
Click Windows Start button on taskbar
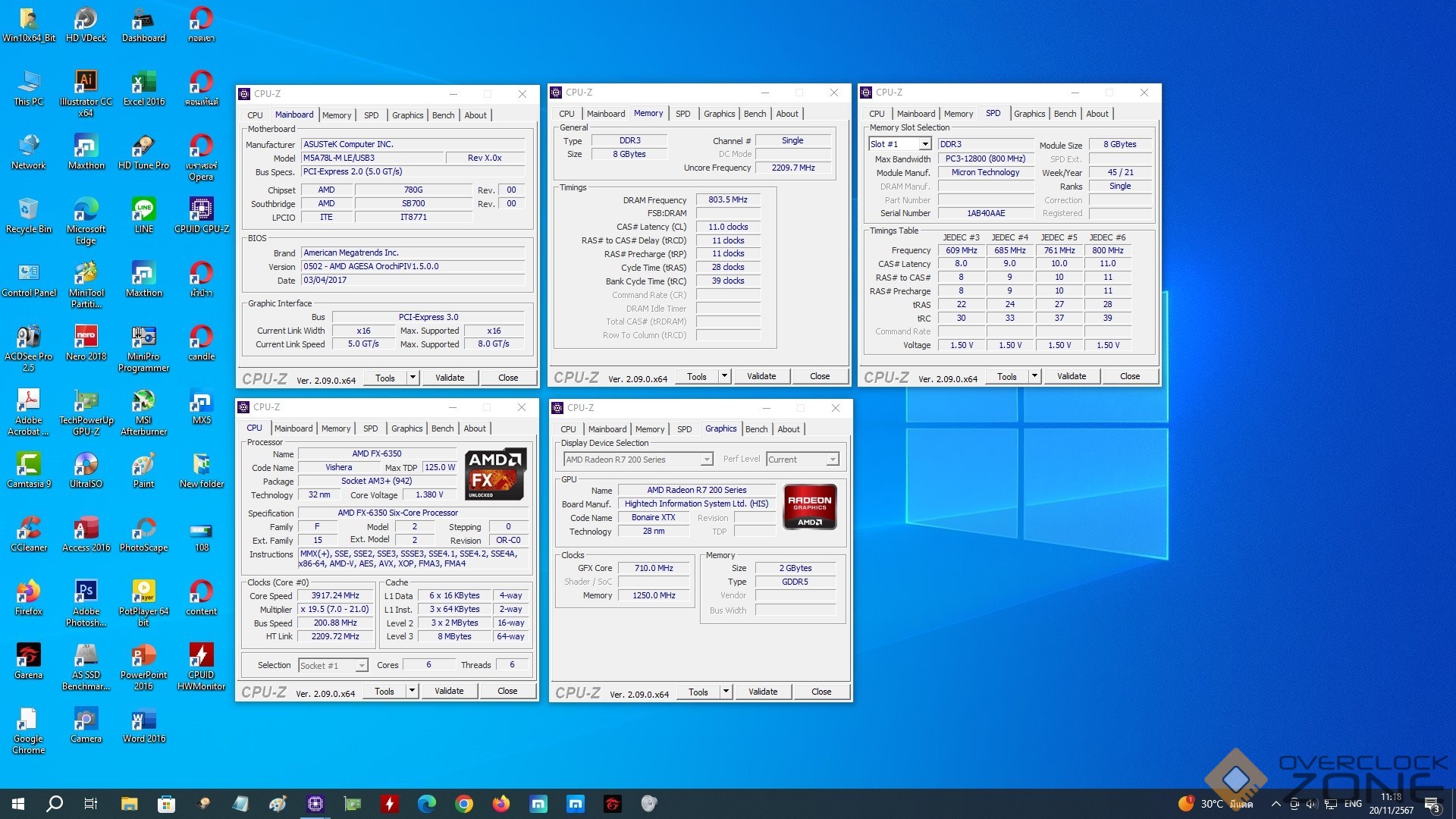click(18, 804)
